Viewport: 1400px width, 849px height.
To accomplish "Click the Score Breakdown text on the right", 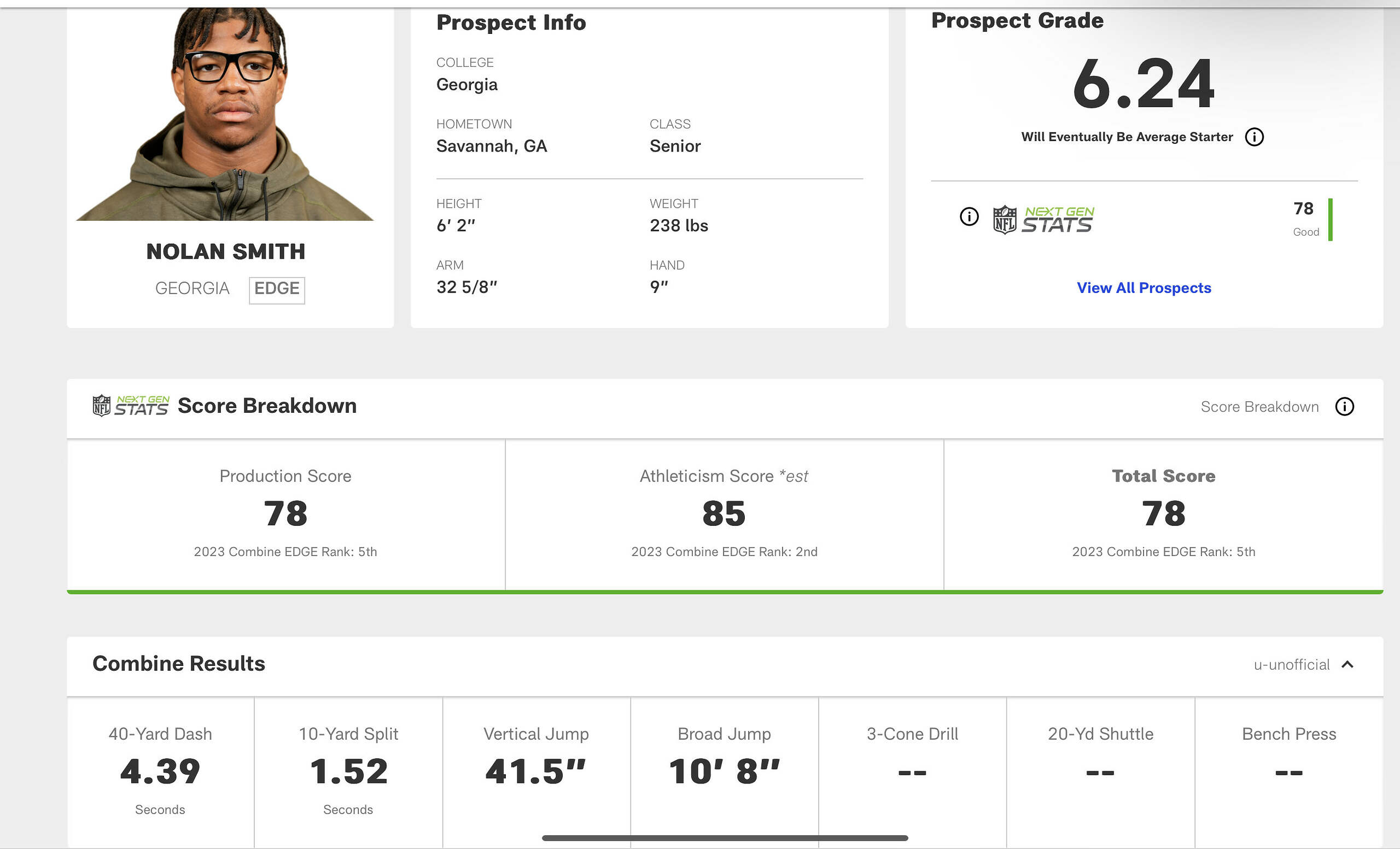I will point(1259,407).
